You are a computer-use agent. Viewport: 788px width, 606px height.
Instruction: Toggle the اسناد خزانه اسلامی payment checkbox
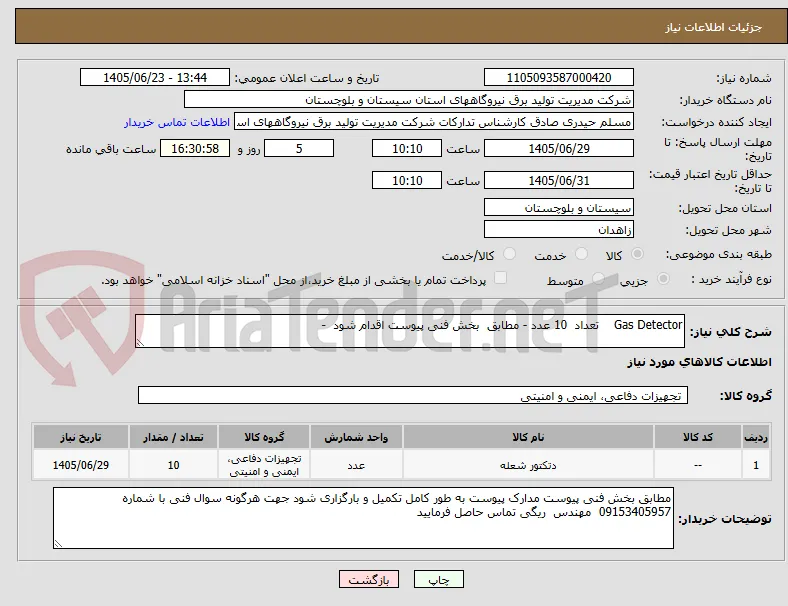(x=501, y=278)
